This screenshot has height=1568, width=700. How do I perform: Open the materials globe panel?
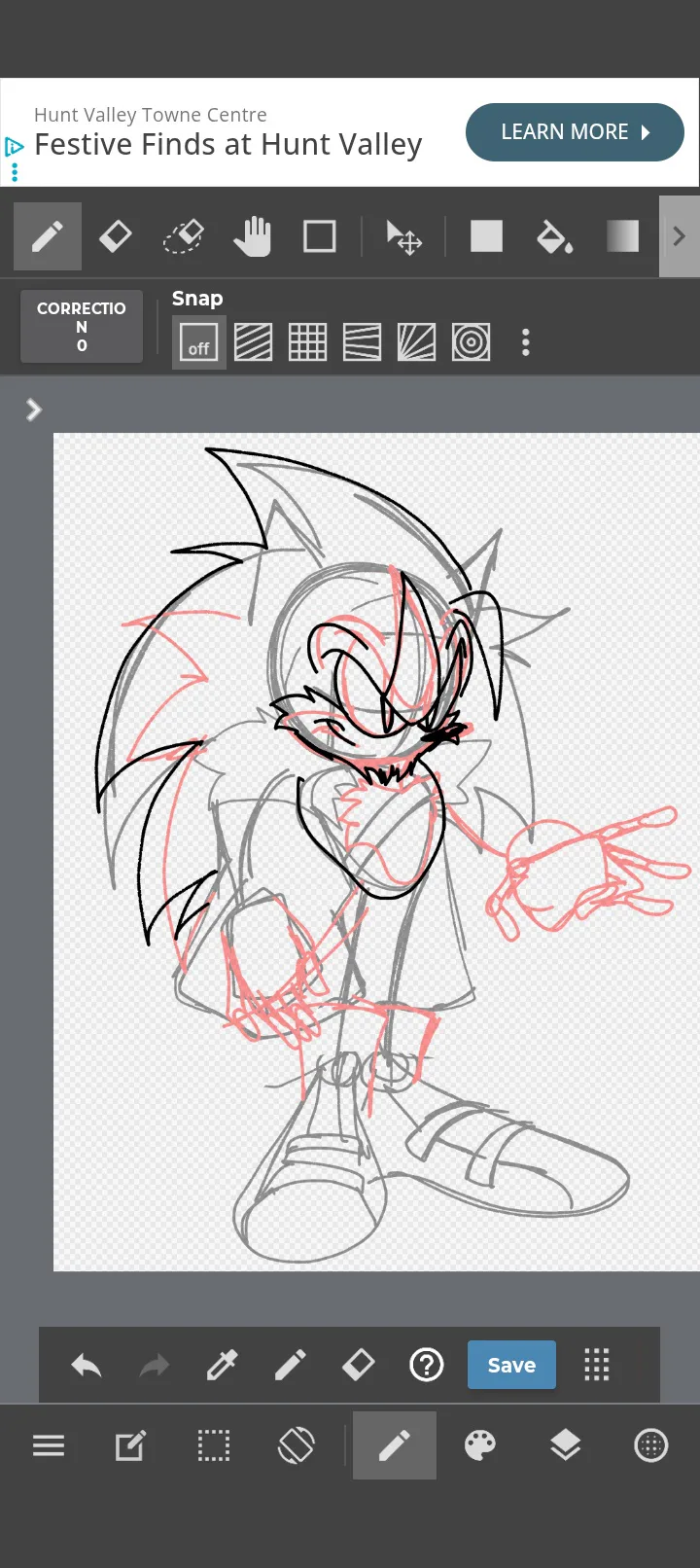pyautogui.click(x=651, y=1445)
